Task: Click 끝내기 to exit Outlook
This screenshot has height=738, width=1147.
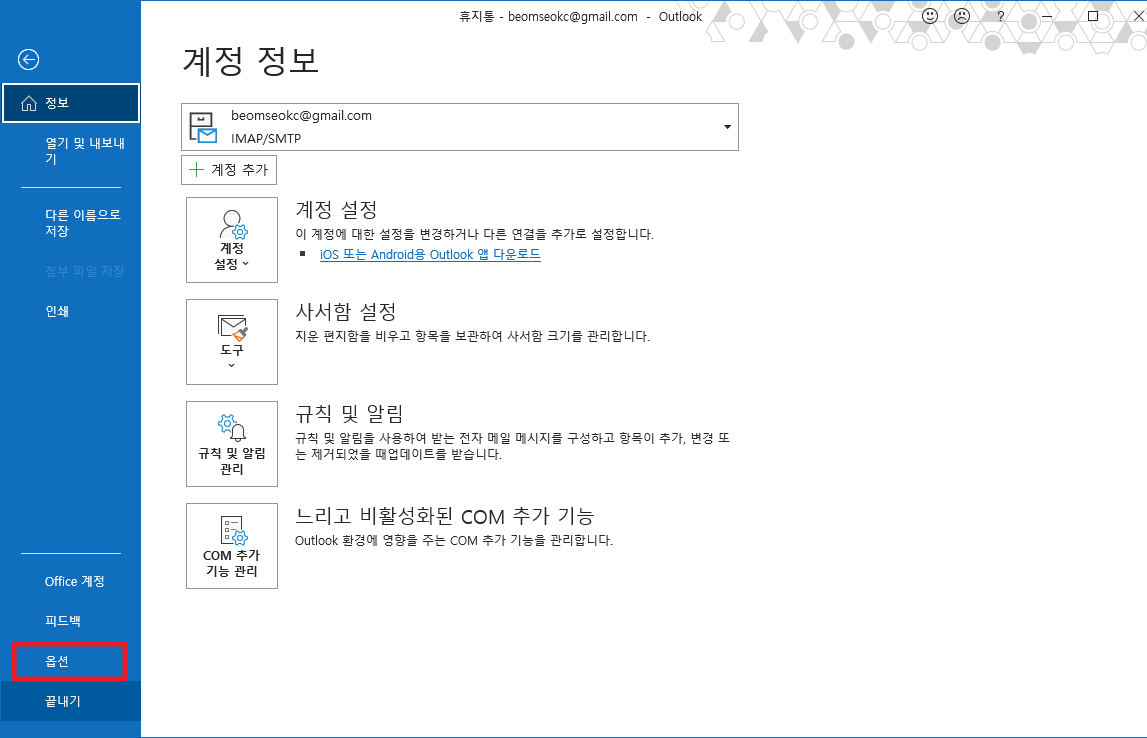Action: 71,701
